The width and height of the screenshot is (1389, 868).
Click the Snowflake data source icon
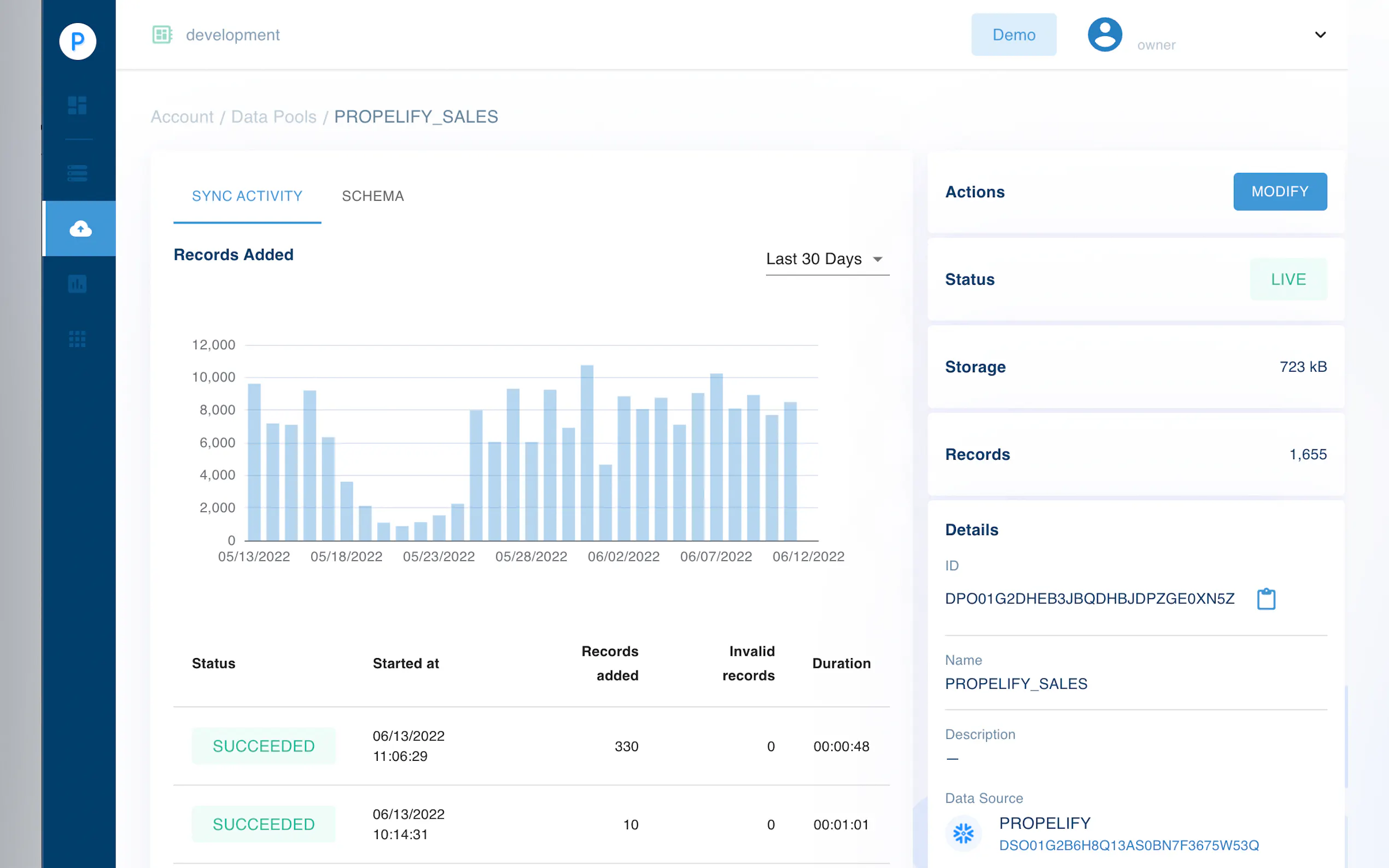963,833
